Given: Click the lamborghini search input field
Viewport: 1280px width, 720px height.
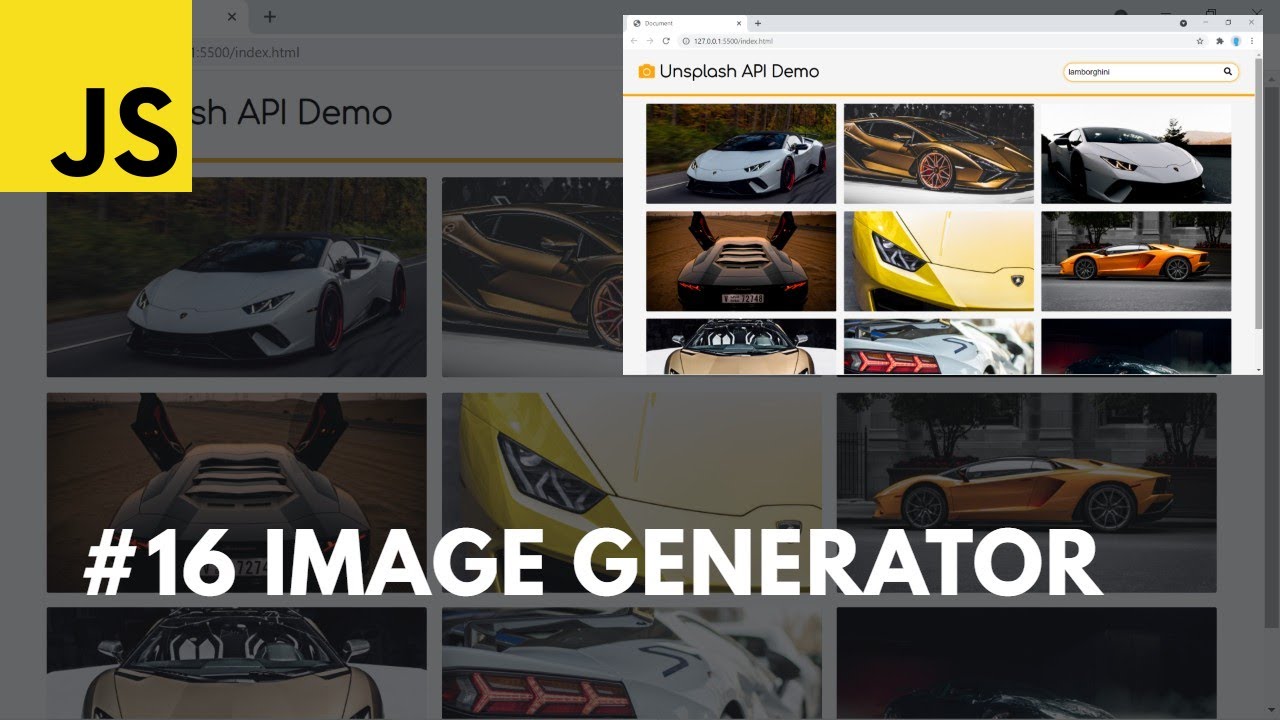Looking at the screenshot, I should tap(1140, 72).
